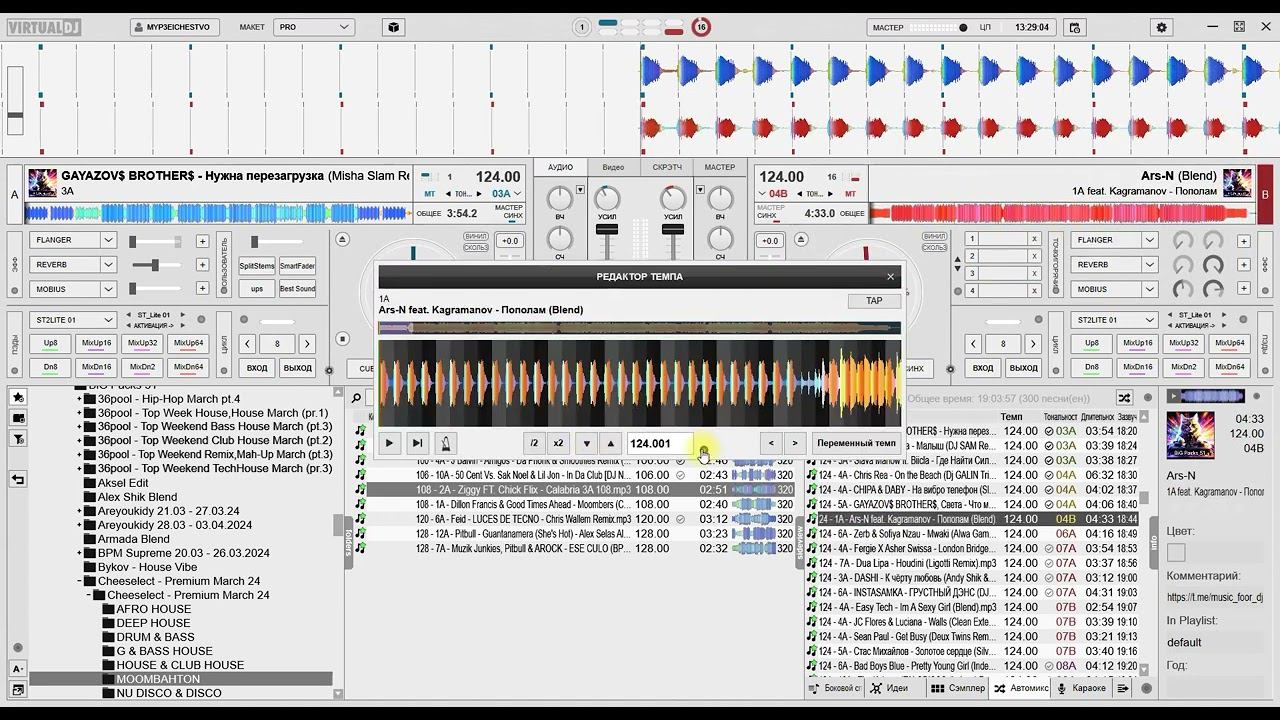The height and width of the screenshot is (720, 1280).
Task: Click the x2 double tempo button
Action: pos(558,443)
